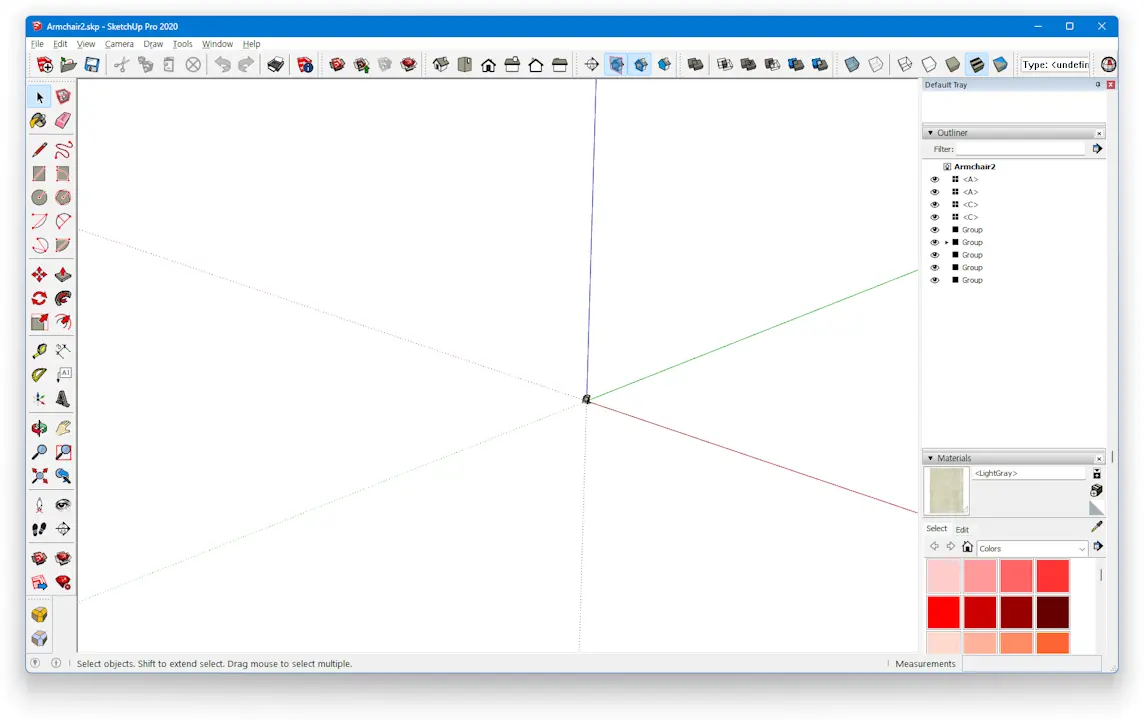Switch to Materials Select tab
The width and height of the screenshot is (1144, 721).
click(937, 528)
